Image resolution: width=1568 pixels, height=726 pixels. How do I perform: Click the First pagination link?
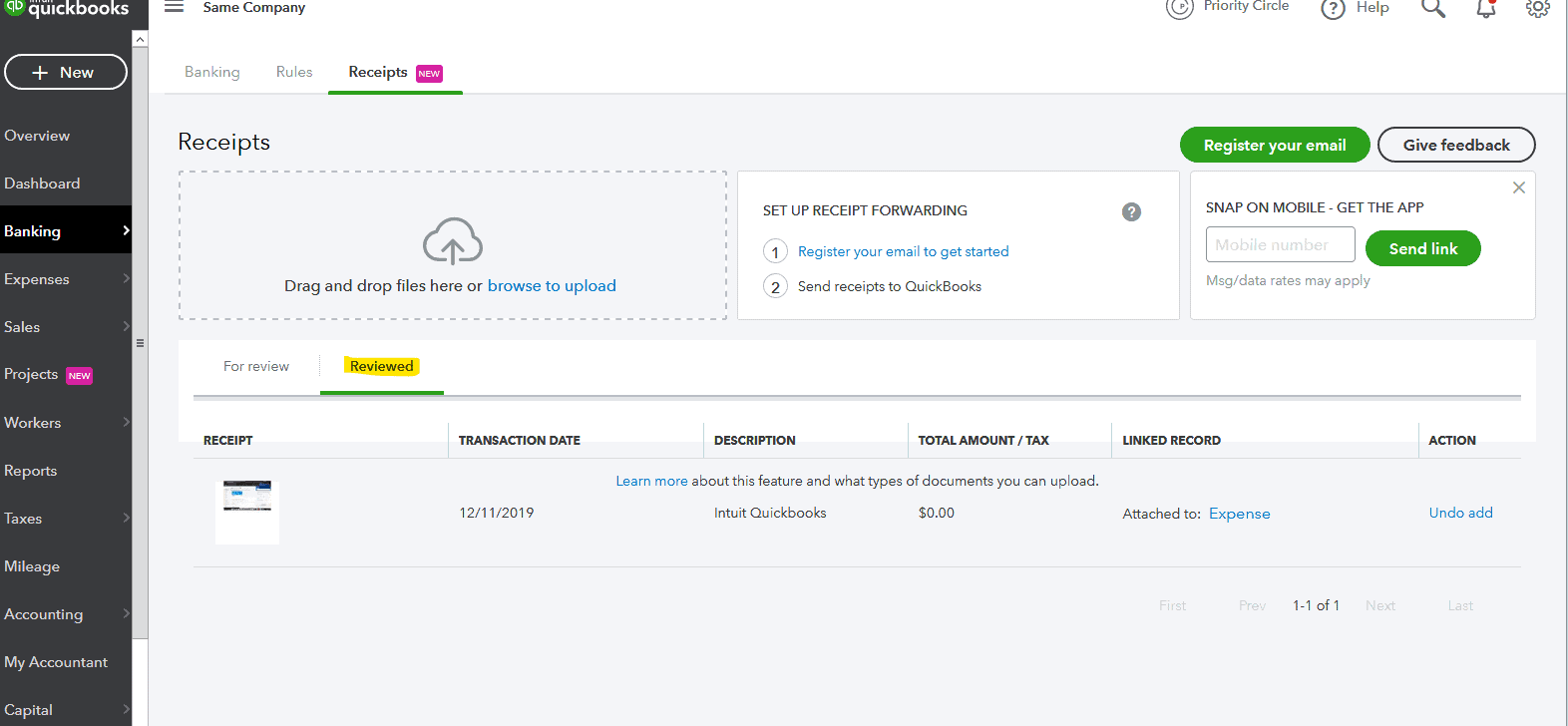1173,605
